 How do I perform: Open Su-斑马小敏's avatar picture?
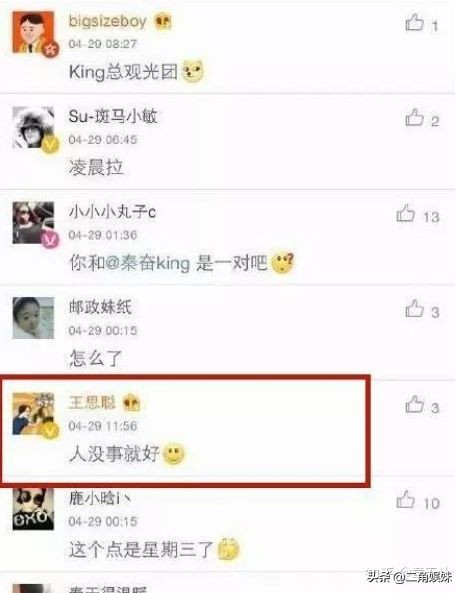click(x=33, y=128)
